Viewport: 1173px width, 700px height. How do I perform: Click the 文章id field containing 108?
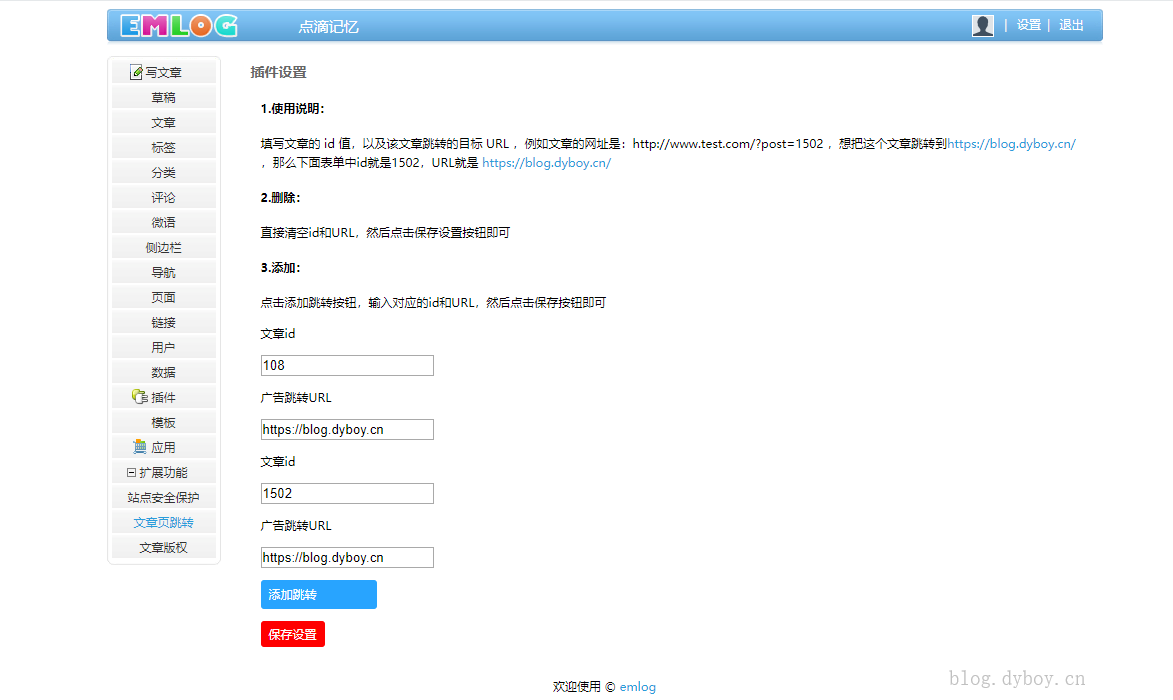tap(346, 365)
